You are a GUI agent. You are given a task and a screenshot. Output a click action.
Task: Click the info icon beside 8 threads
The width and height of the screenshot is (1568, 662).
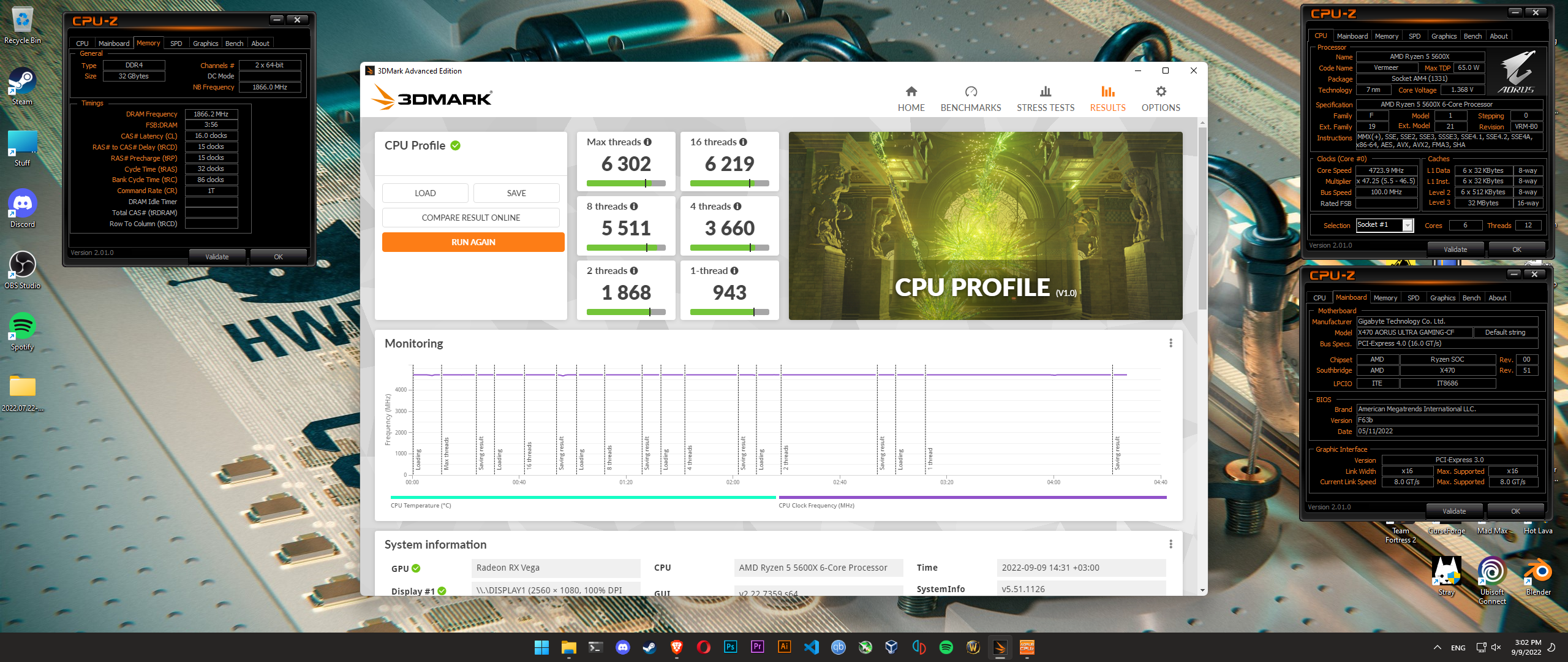[634, 207]
